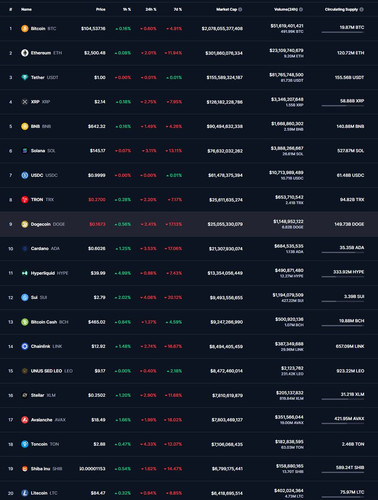Click the Bitcoin circulating supply progress bar
The height and width of the screenshot is (500, 378).
pos(343,32)
